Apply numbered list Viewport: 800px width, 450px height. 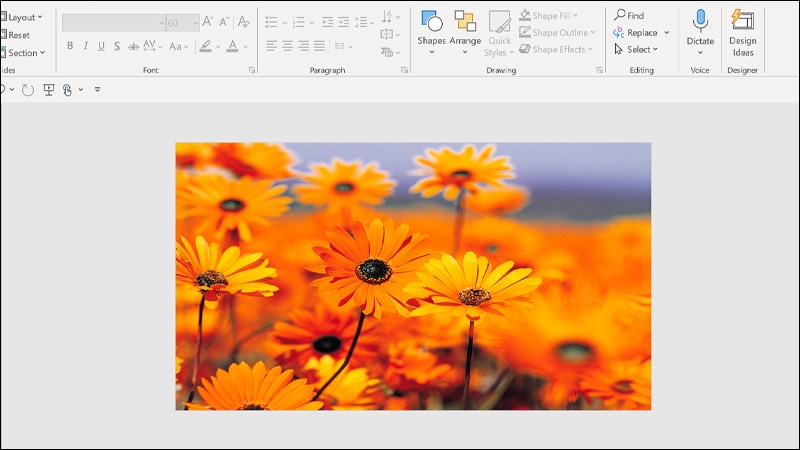tap(299, 22)
